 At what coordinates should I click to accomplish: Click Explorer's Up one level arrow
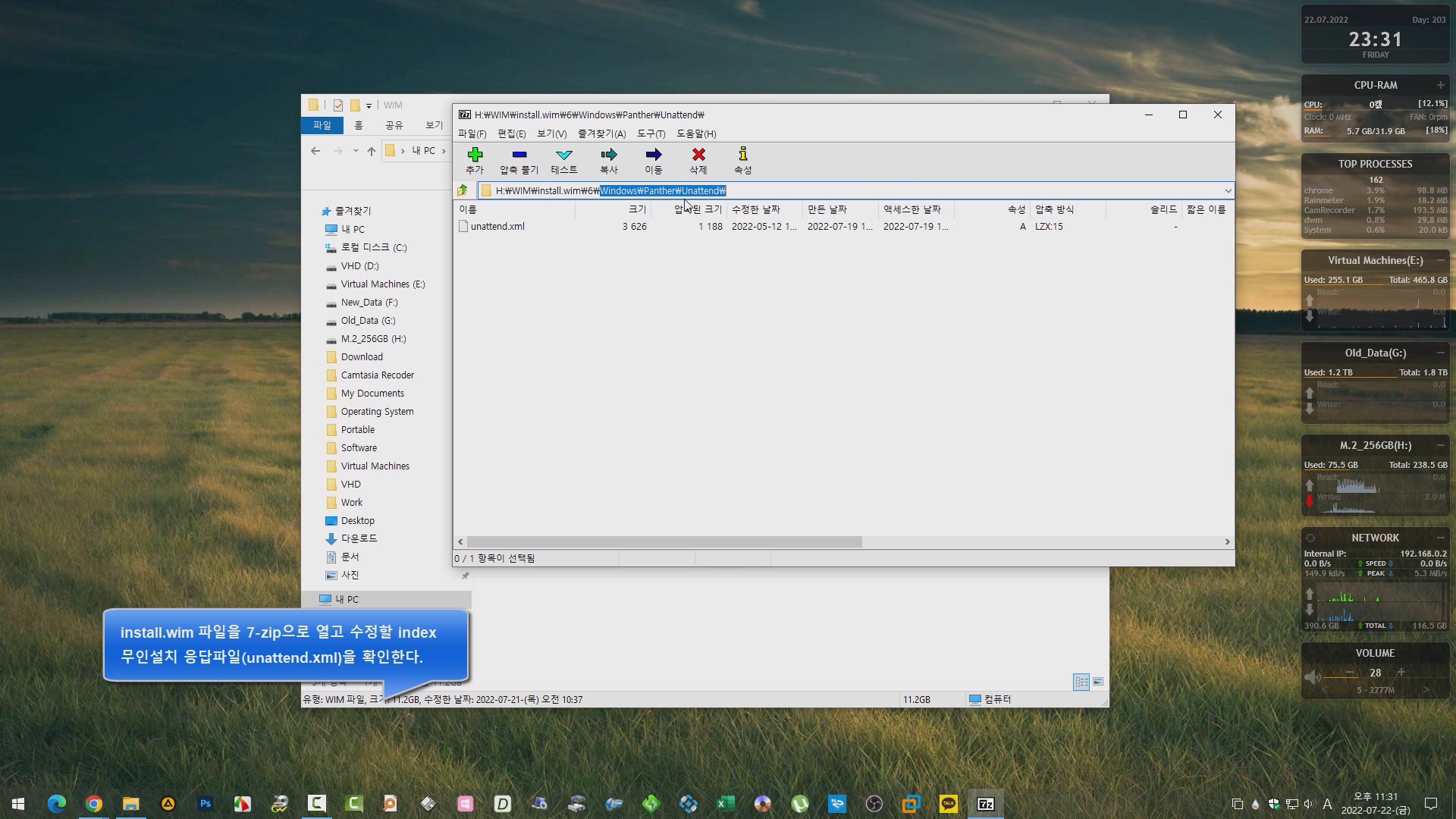pos(372,151)
